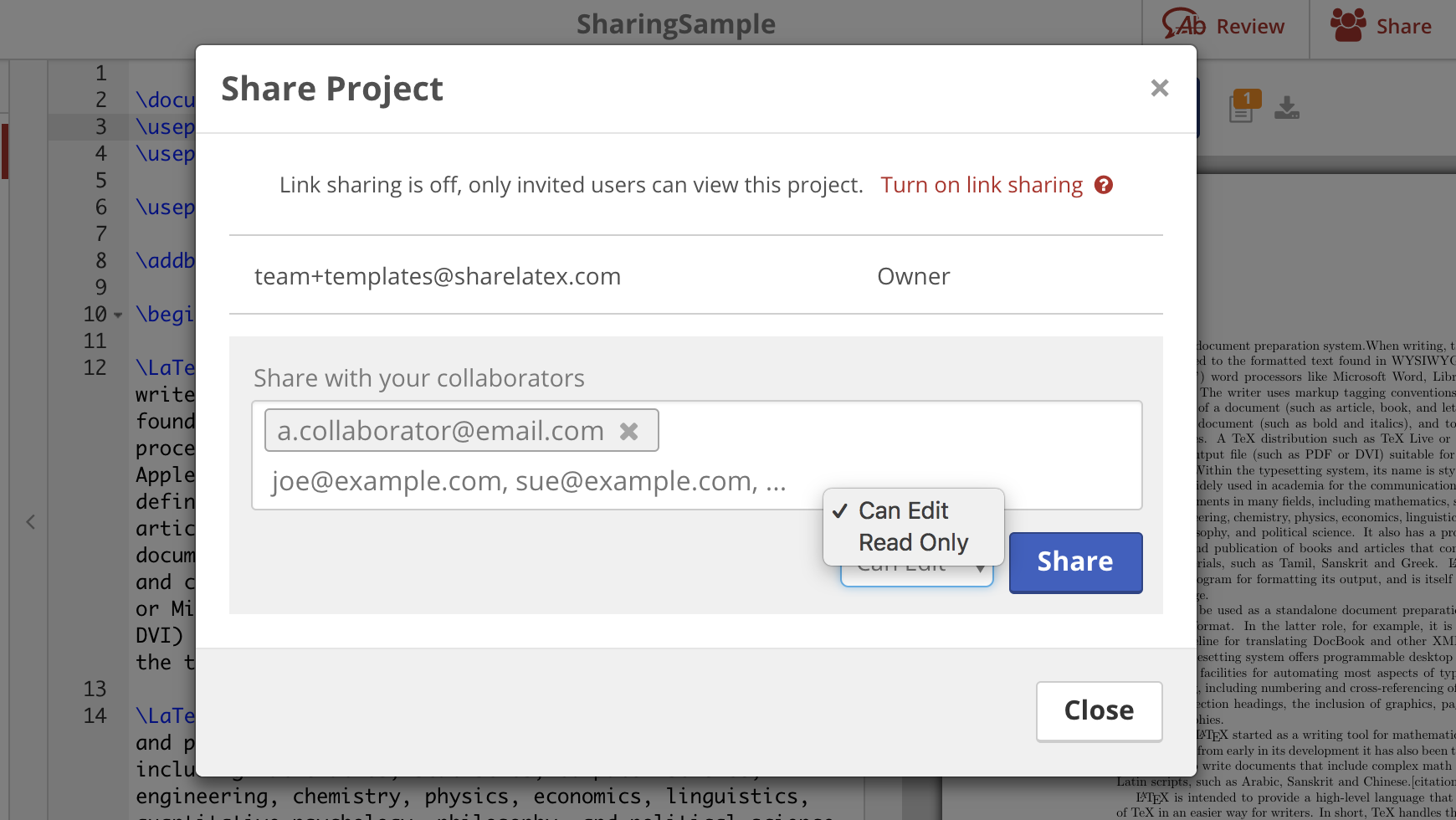Screen dimensions: 1456x820
Task: Open Review panel in top toolbar
Action: point(1224,27)
